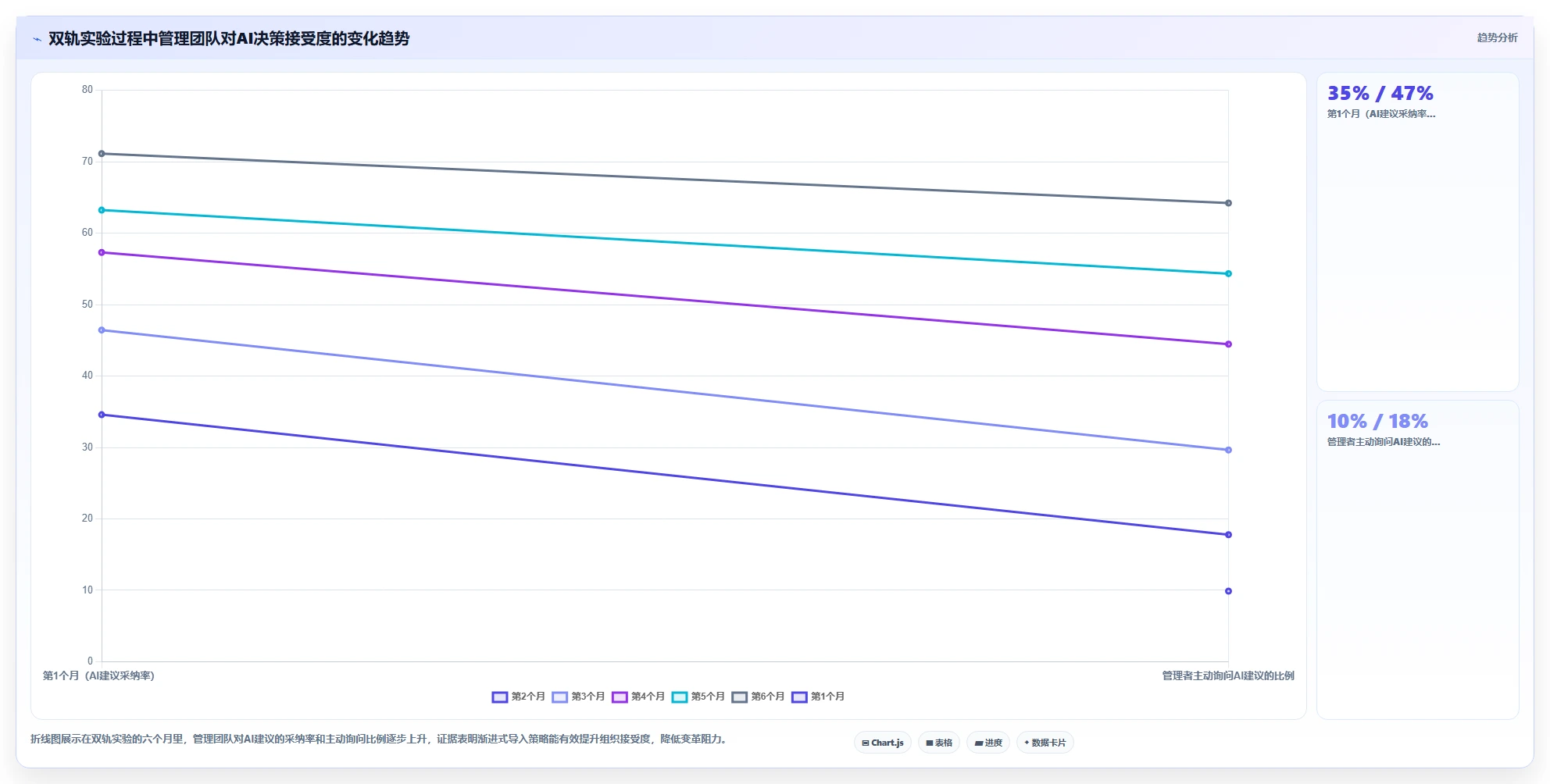This screenshot has width=1550, height=784.
Task: Hide the 第6个月 line via legend
Action: click(x=758, y=697)
